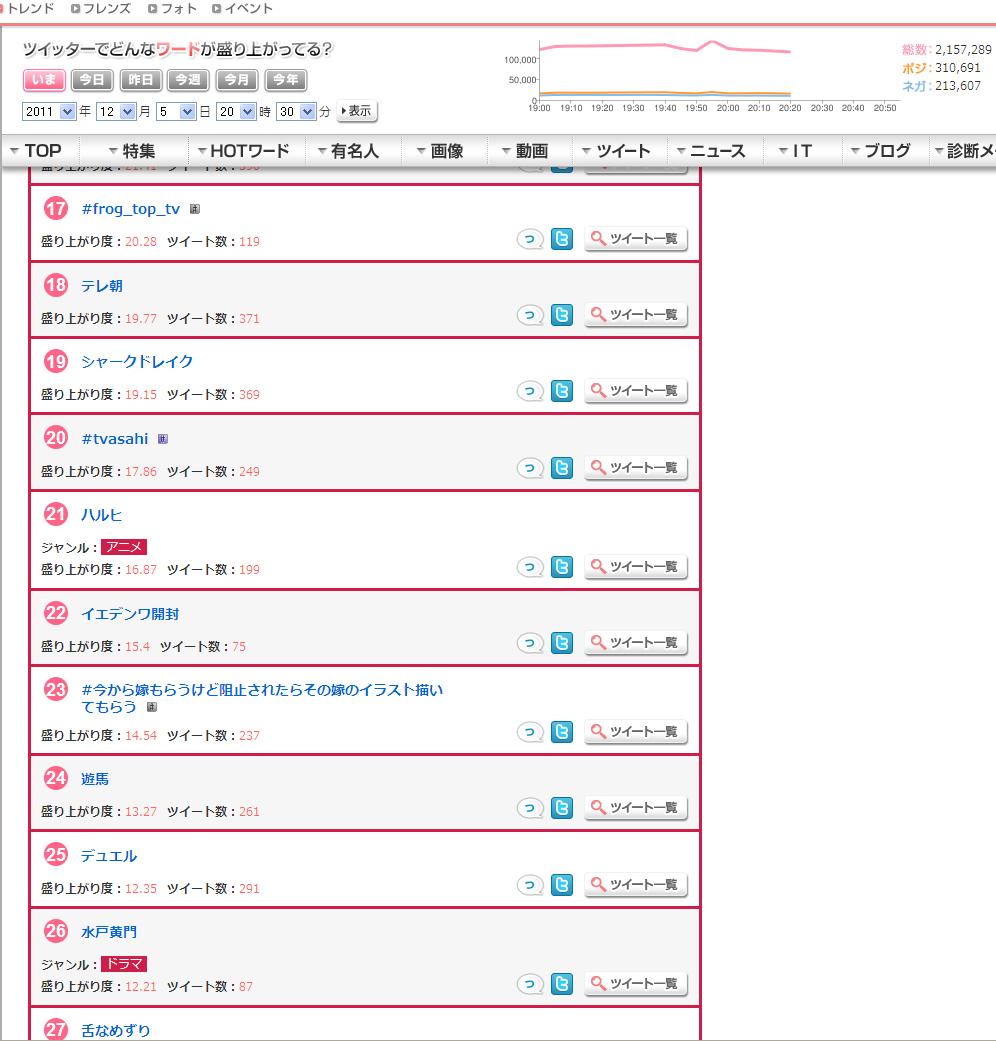Image resolution: width=996 pixels, height=1041 pixels.
Task: Open the minute dropdown showing 30
Action: (x=295, y=112)
